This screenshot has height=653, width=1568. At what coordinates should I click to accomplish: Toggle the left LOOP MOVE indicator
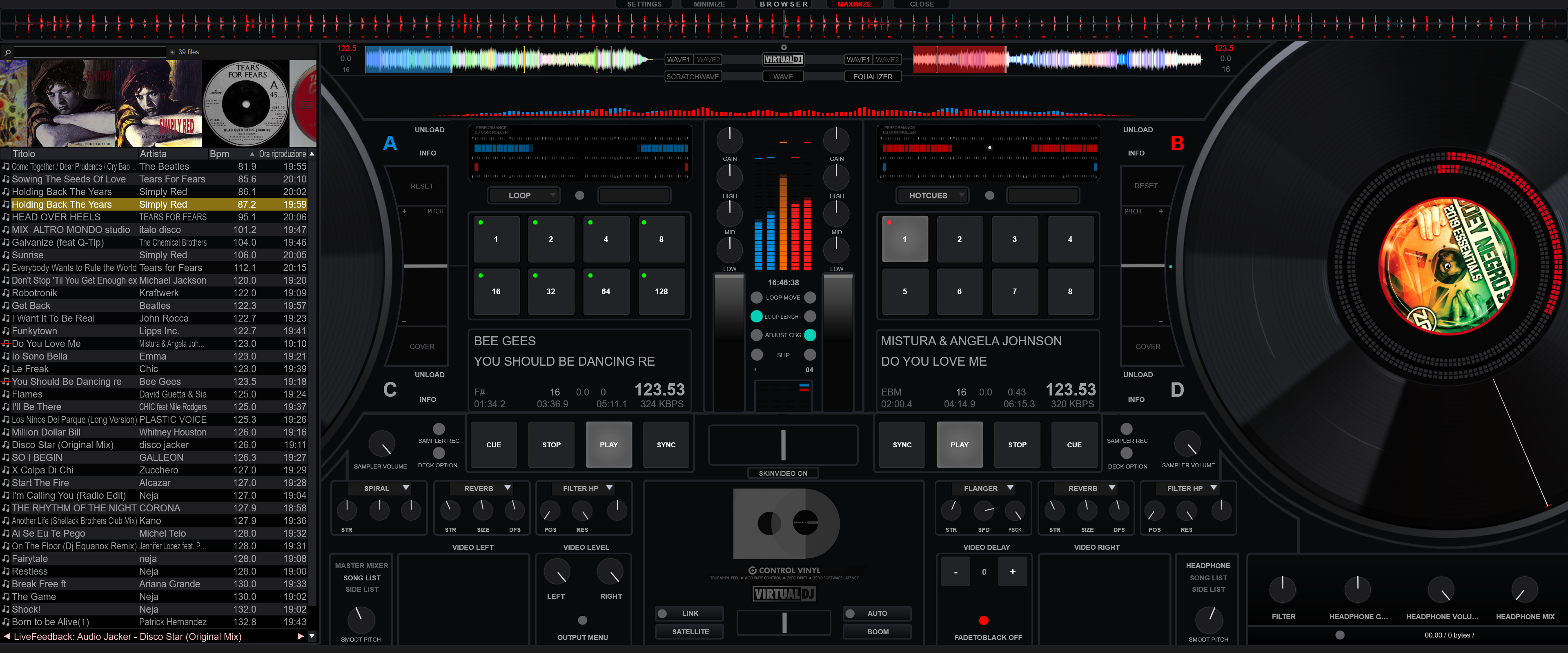(x=757, y=298)
